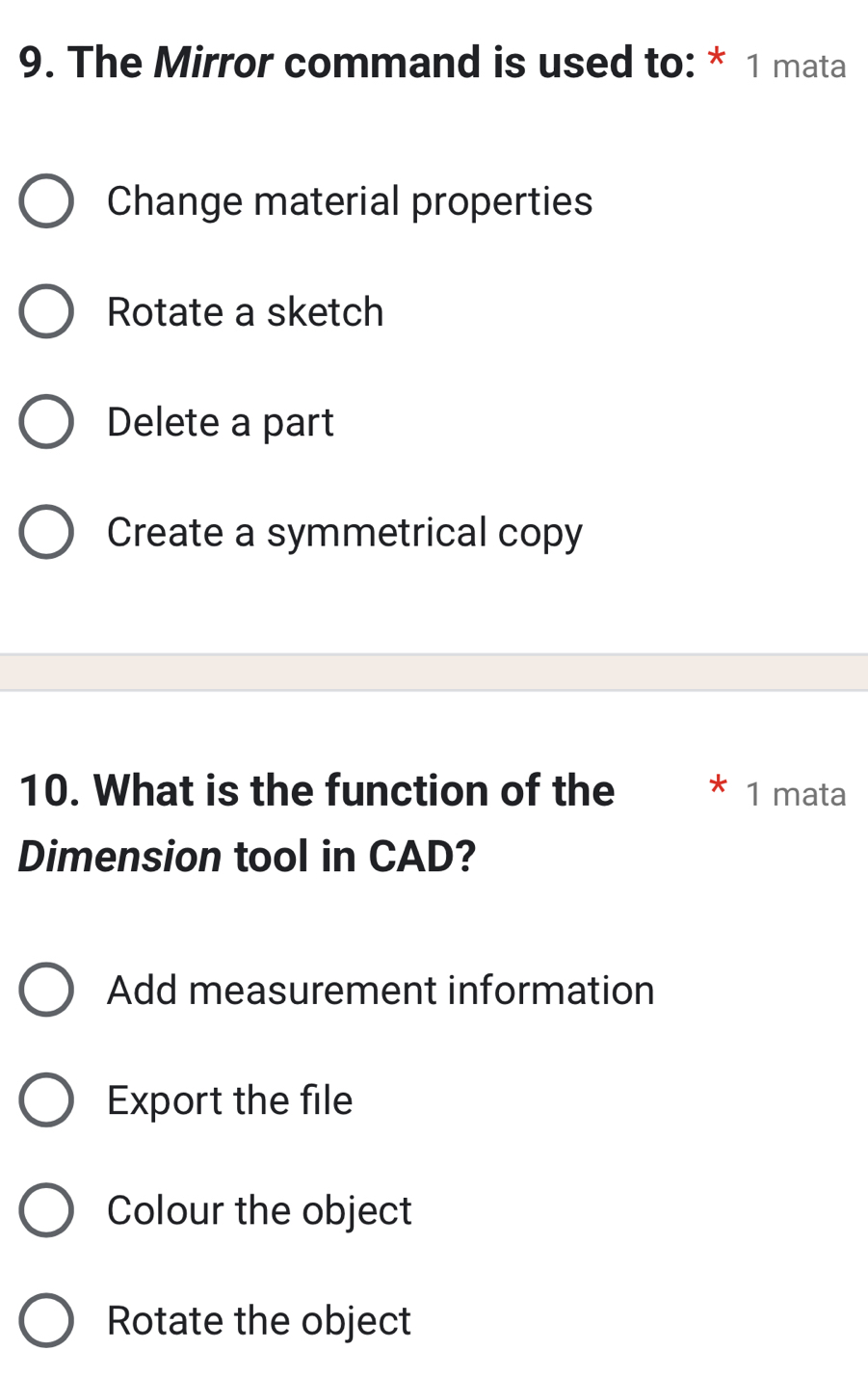Select the "Add measurement information" radio button
This screenshot has width=868, height=1377.
(x=46, y=990)
